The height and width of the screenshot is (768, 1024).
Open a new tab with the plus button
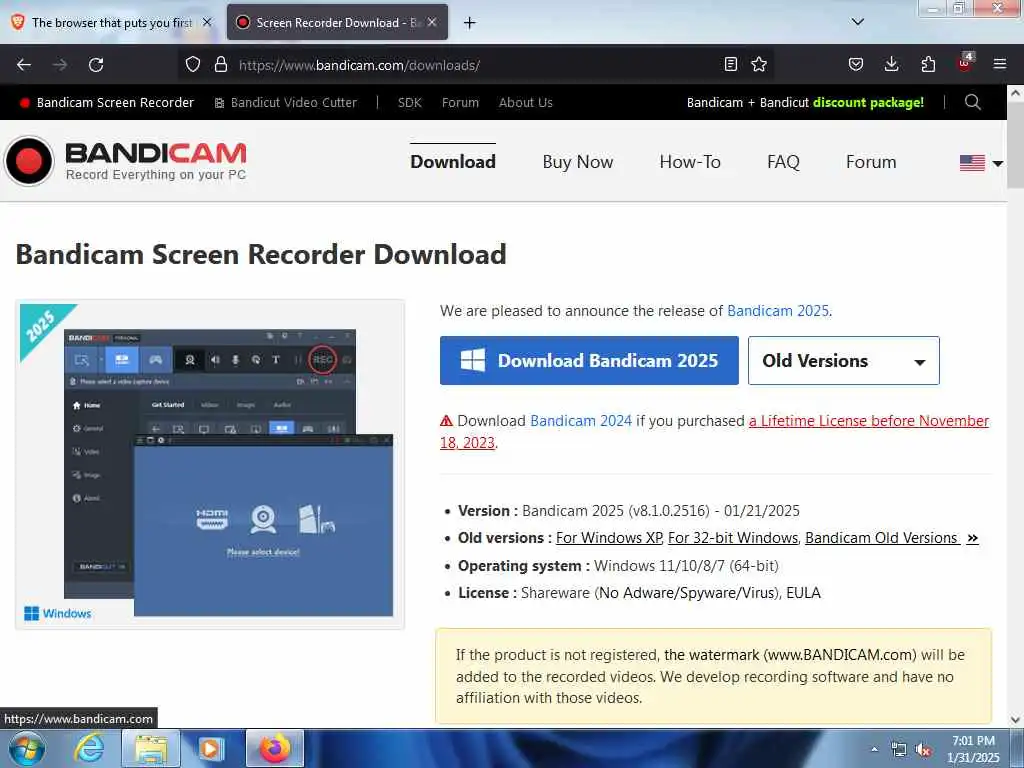pyautogui.click(x=469, y=23)
